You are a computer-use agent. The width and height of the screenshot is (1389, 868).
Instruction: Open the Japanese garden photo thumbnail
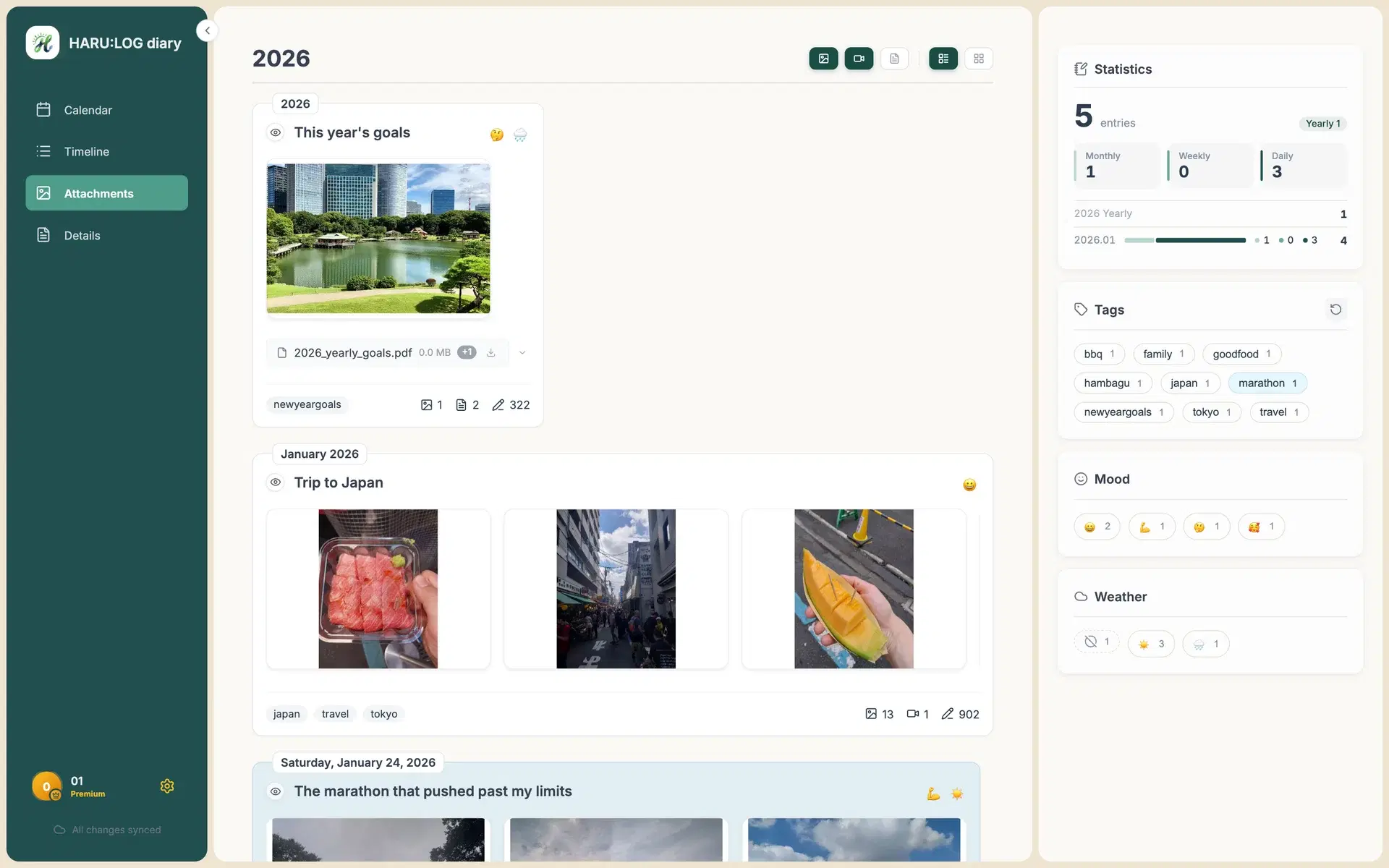point(378,239)
